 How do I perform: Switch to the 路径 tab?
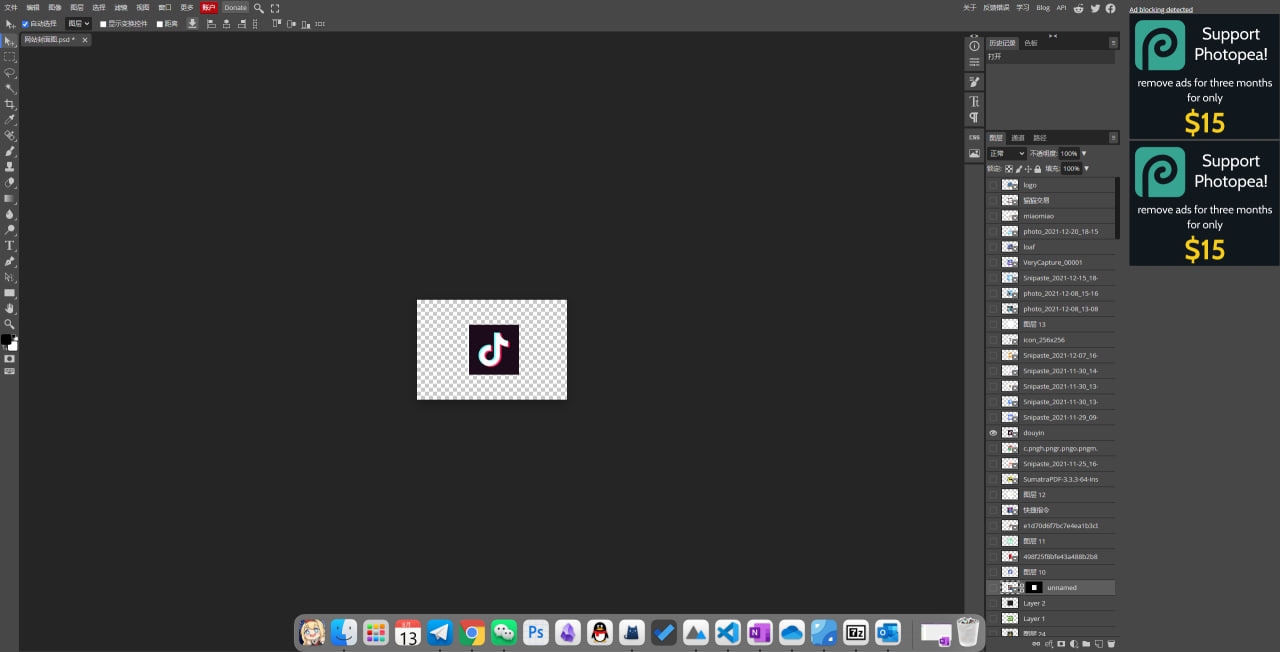point(1040,138)
